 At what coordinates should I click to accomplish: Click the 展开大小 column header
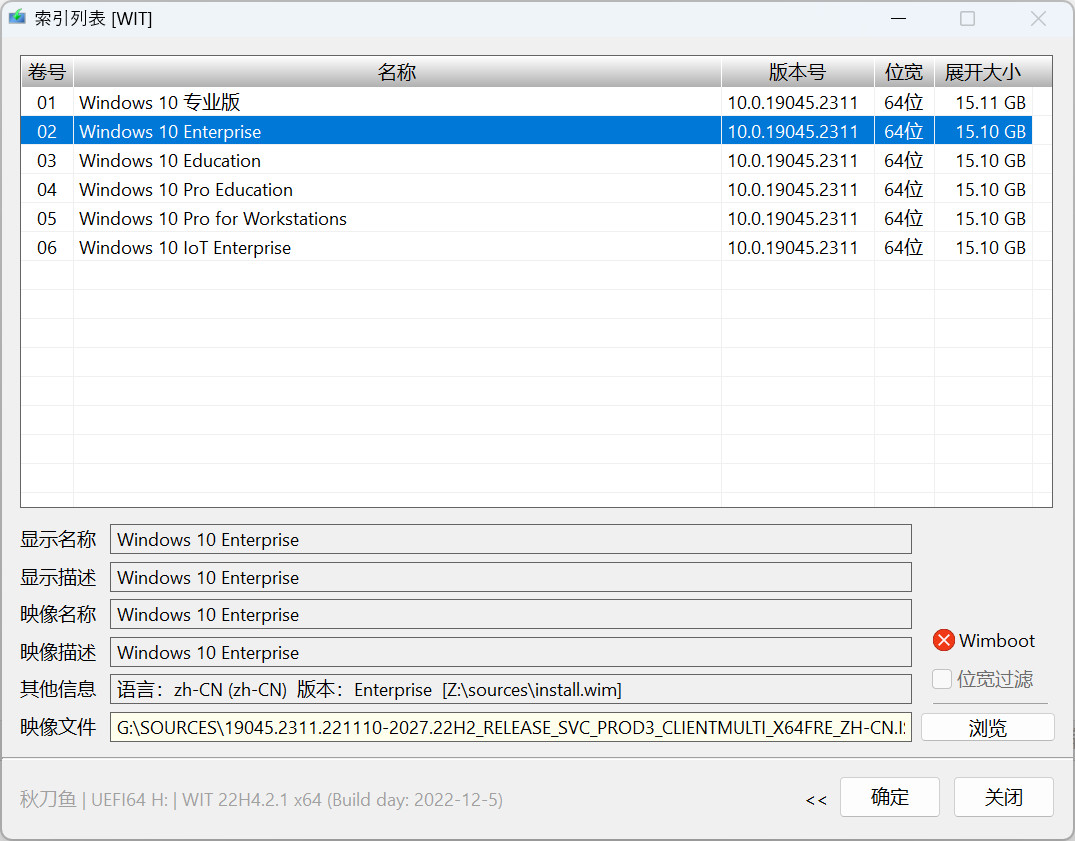pos(983,72)
